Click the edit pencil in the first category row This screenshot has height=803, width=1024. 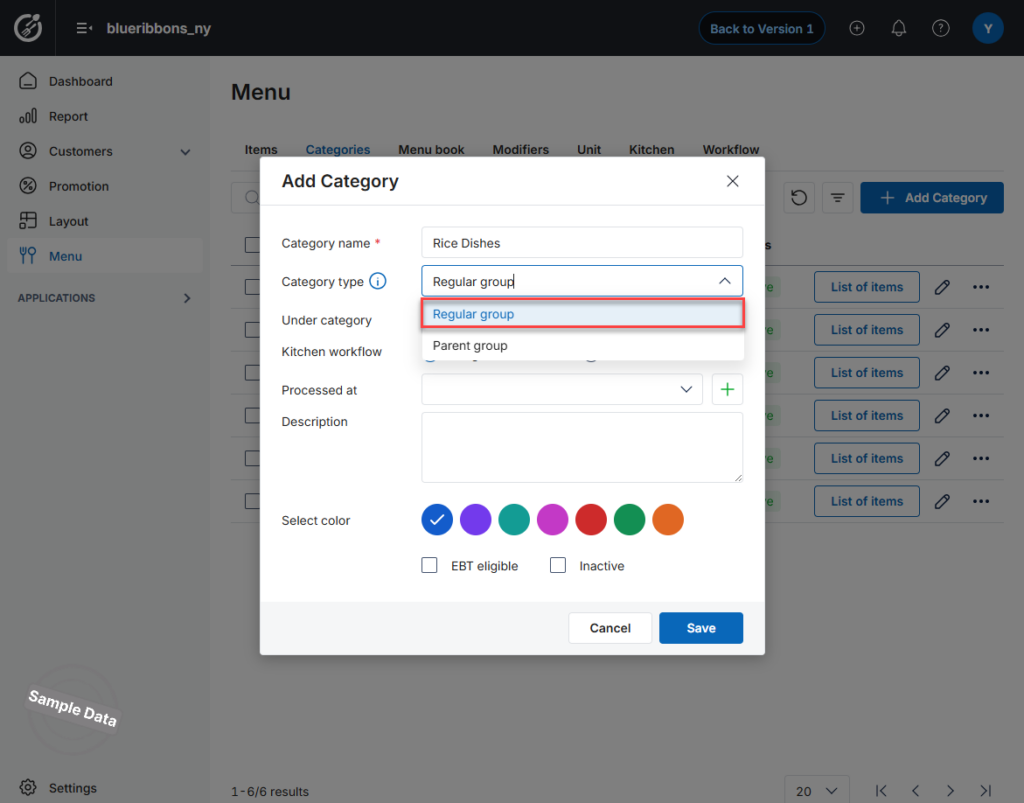pos(942,287)
